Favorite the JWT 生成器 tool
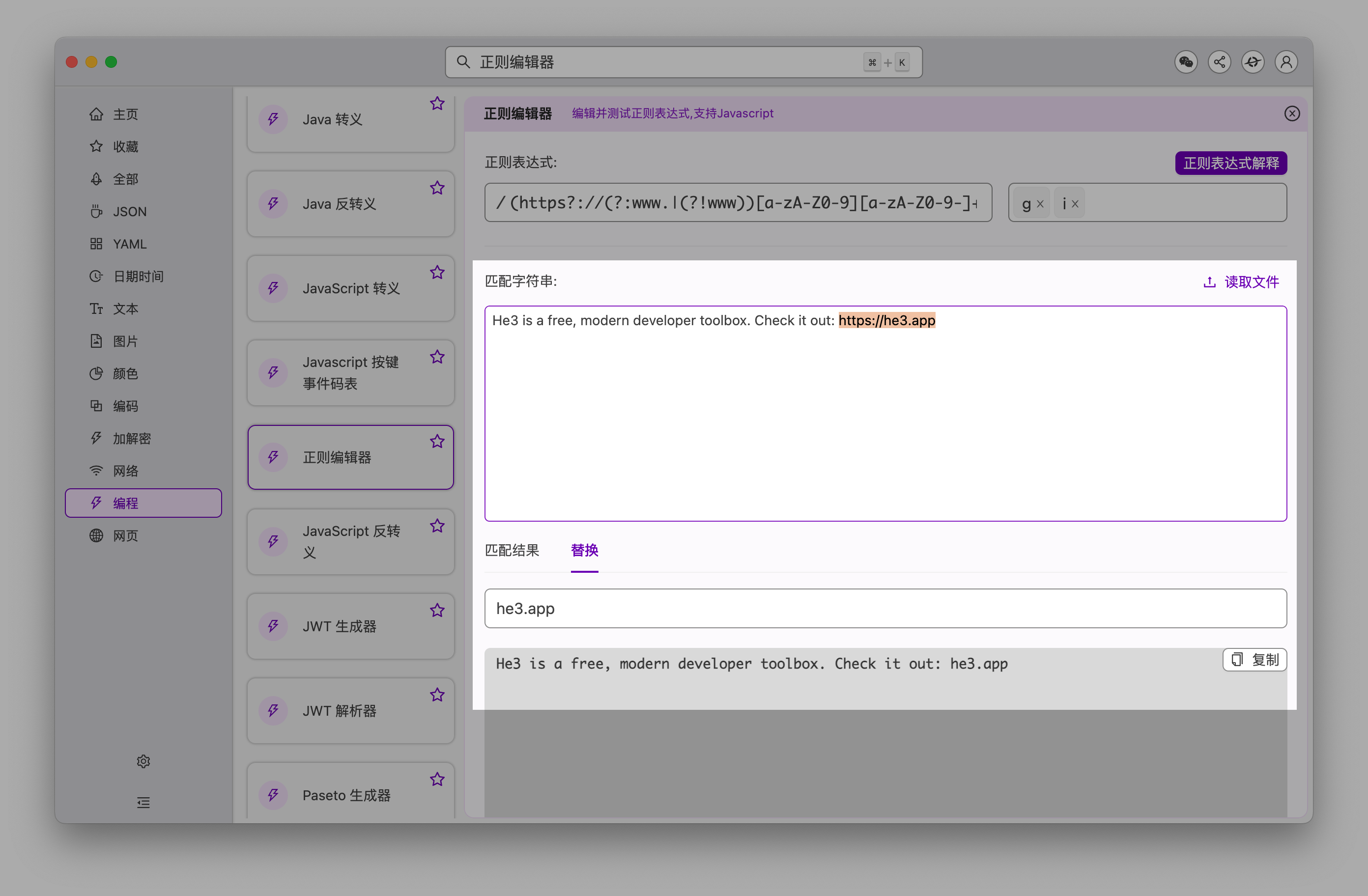The height and width of the screenshot is (896, 1368). 437,611
